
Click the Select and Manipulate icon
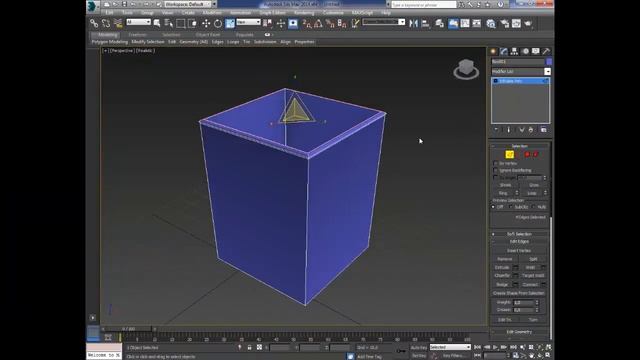281,23
